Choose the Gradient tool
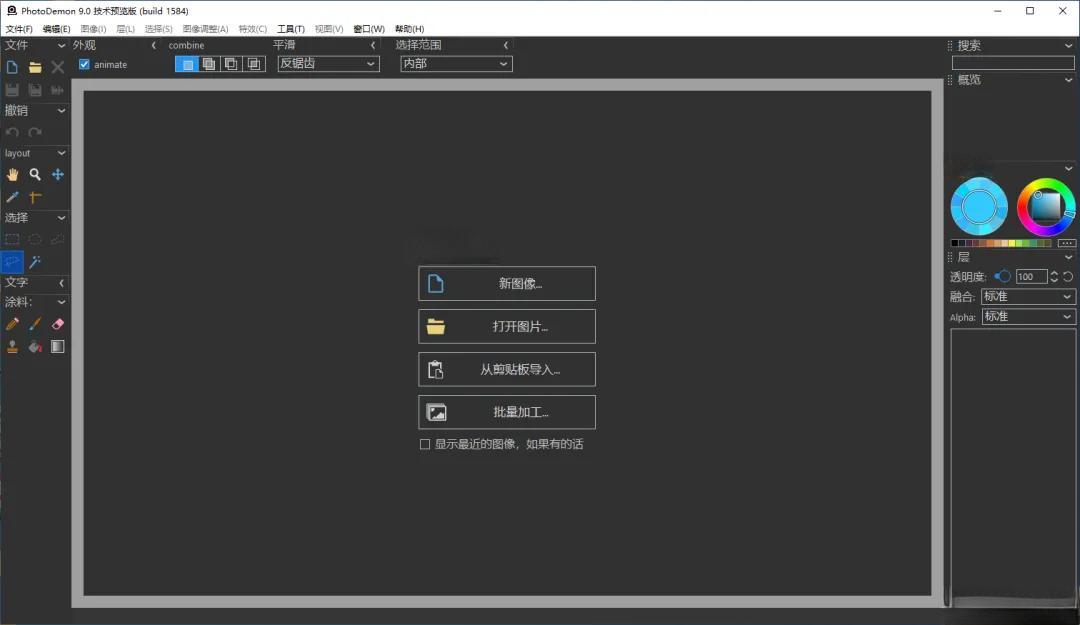1080x625 pixels. coord(58,347)
